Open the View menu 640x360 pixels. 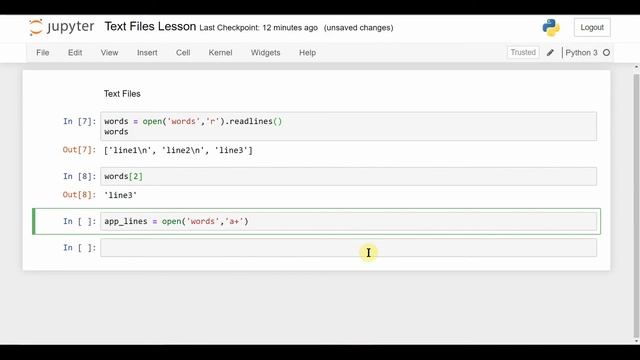(x=109, y=53)
